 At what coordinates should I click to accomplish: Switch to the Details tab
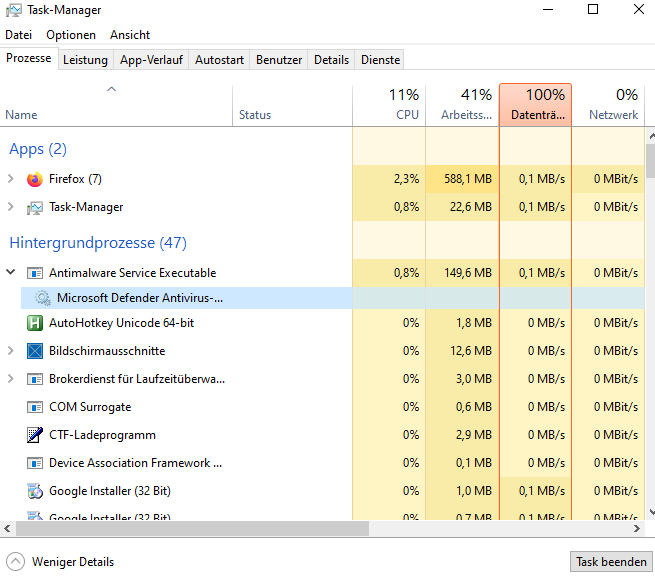click(x=331, y=60)
